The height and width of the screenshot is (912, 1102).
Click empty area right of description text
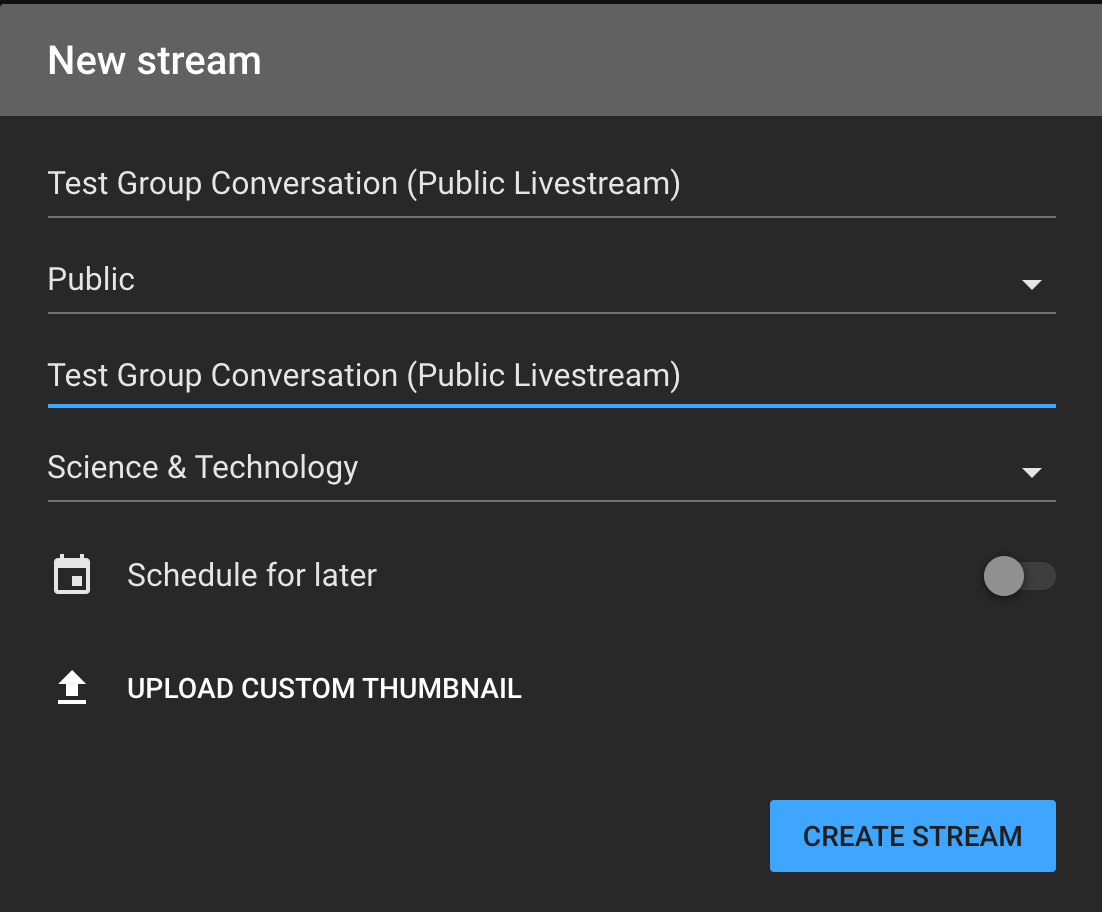[x=869, y=376]
